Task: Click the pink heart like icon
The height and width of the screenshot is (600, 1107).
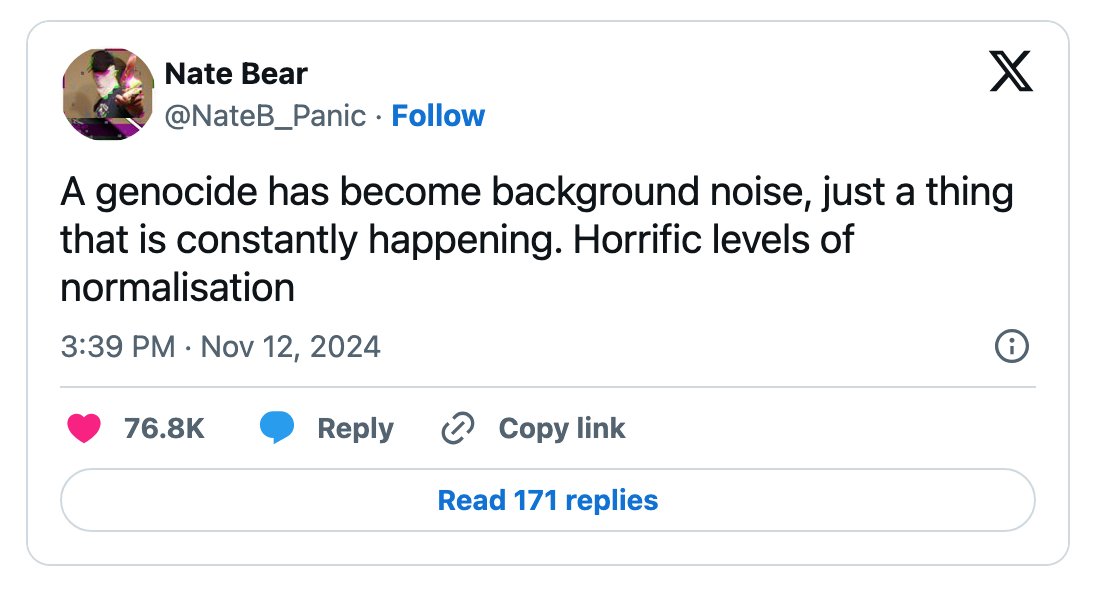Action: coord(84,428)
